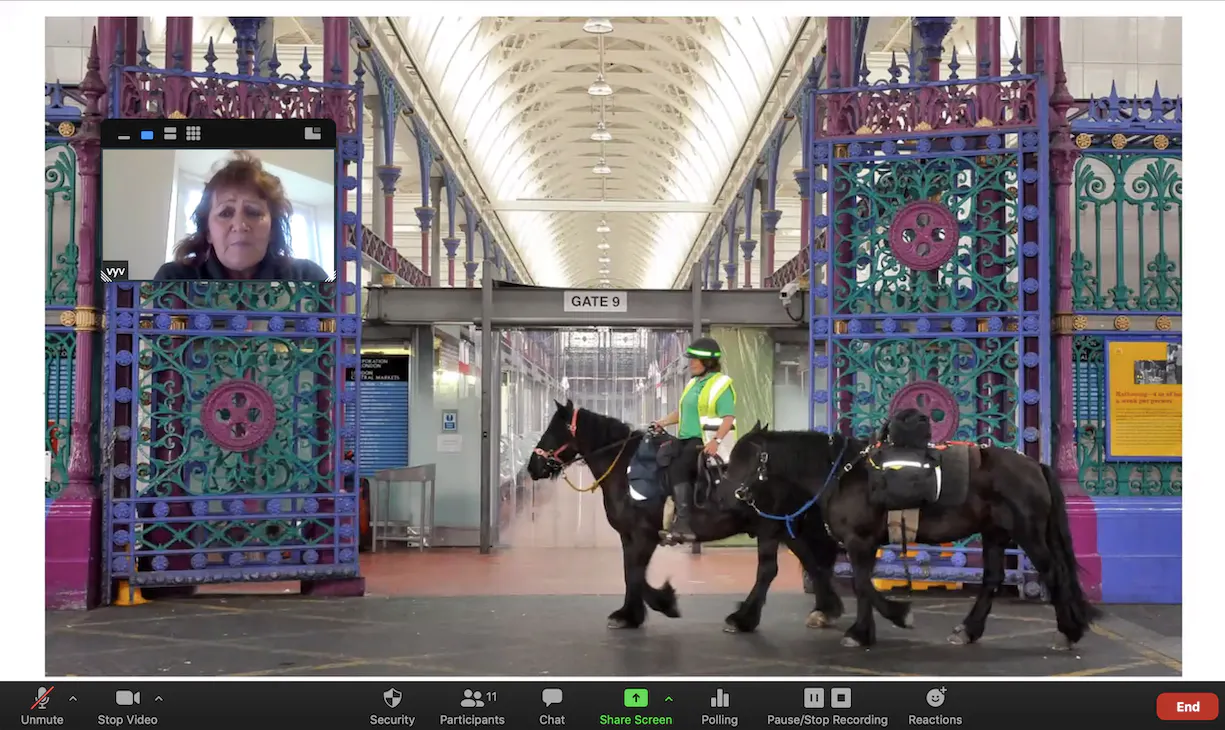Screen dimensions: 1225x730
Task: Open the Chat panel
Action: [x=552, y=706]
